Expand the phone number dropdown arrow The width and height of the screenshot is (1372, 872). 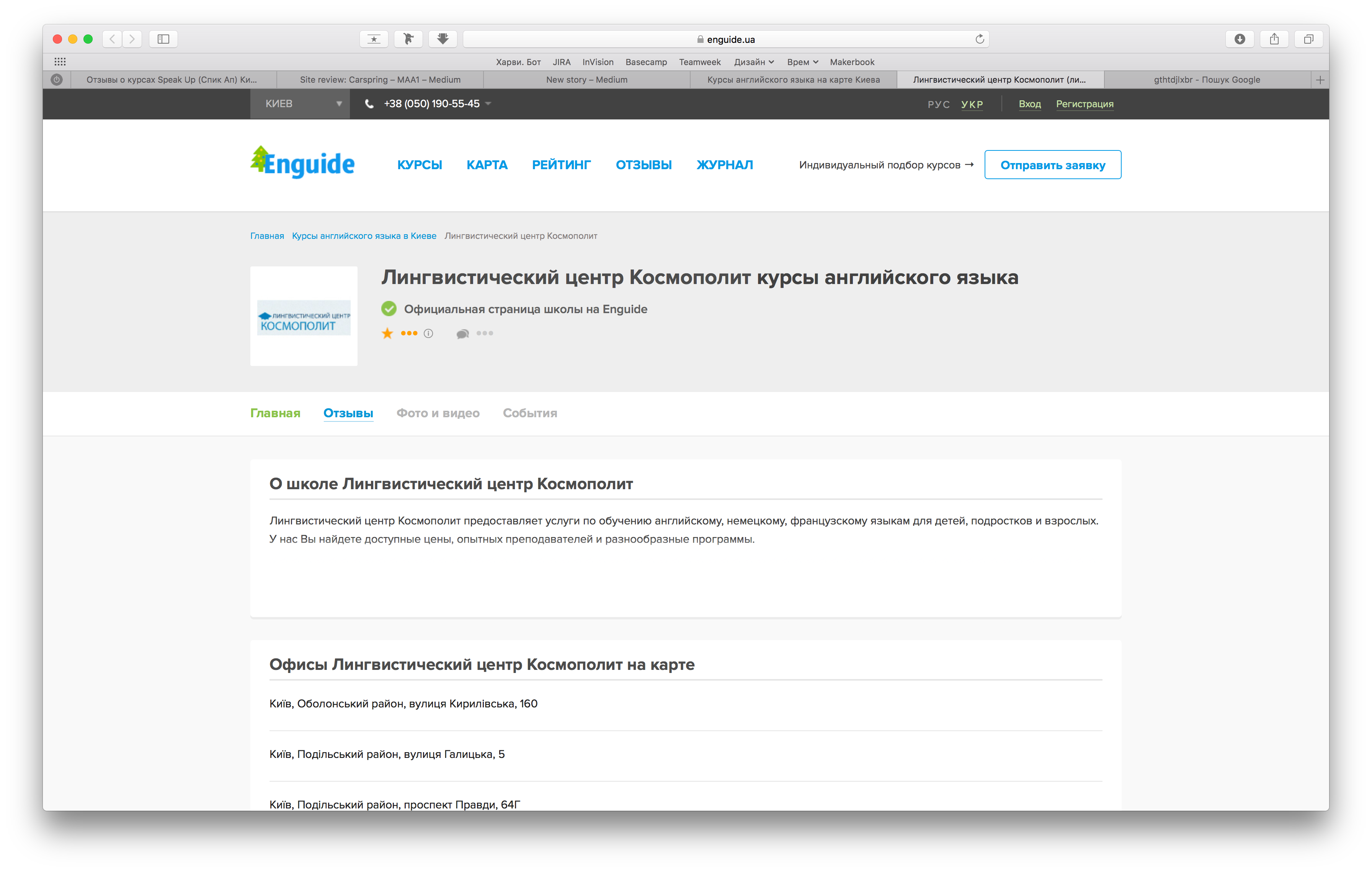click(488, 104)
